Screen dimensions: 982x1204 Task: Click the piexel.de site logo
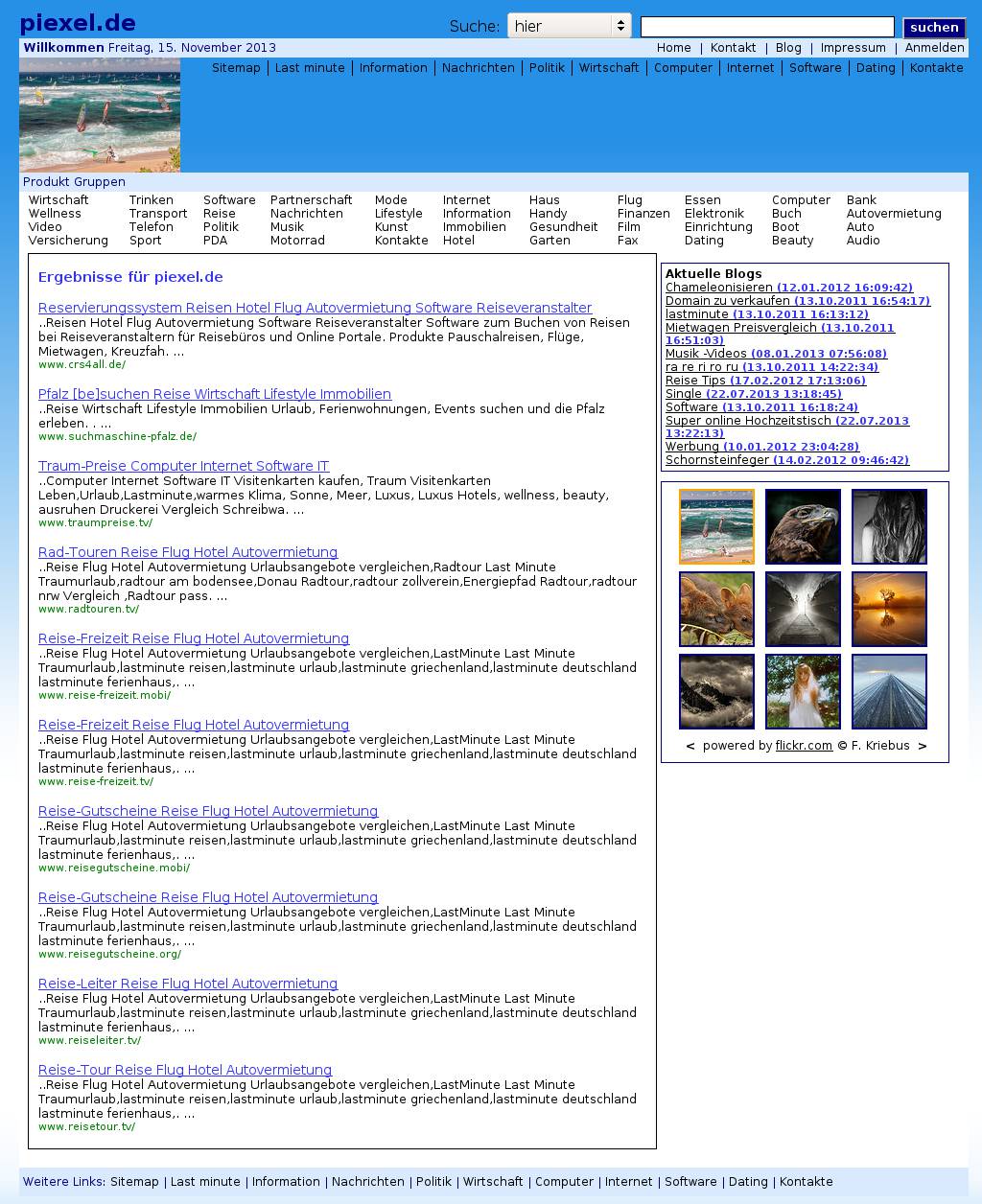coord(78,23)
